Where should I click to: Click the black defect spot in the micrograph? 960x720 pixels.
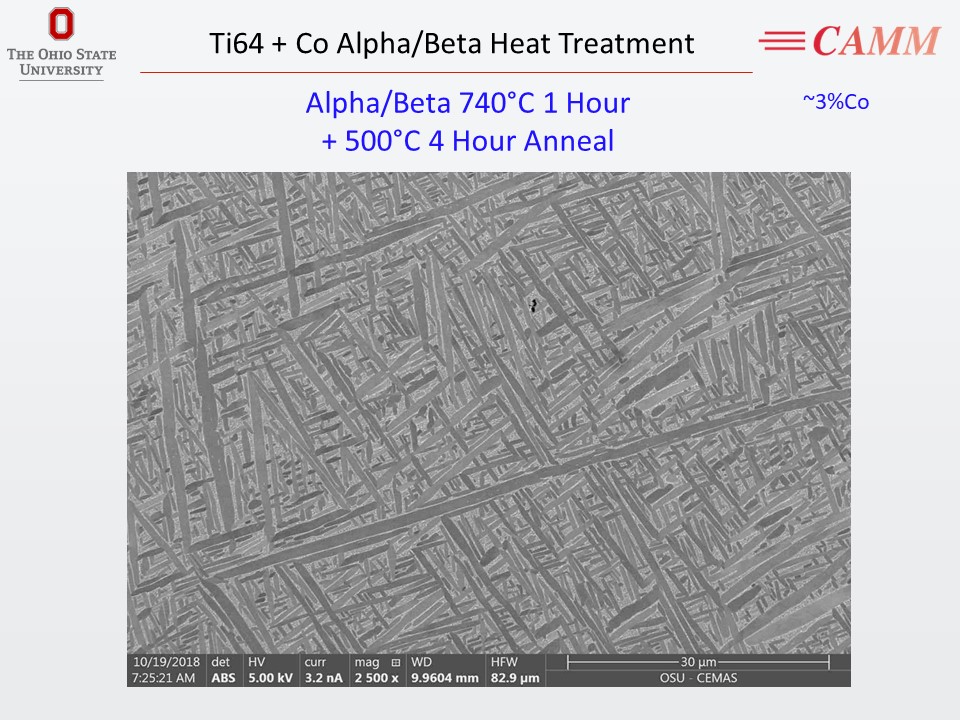point(534,304)
